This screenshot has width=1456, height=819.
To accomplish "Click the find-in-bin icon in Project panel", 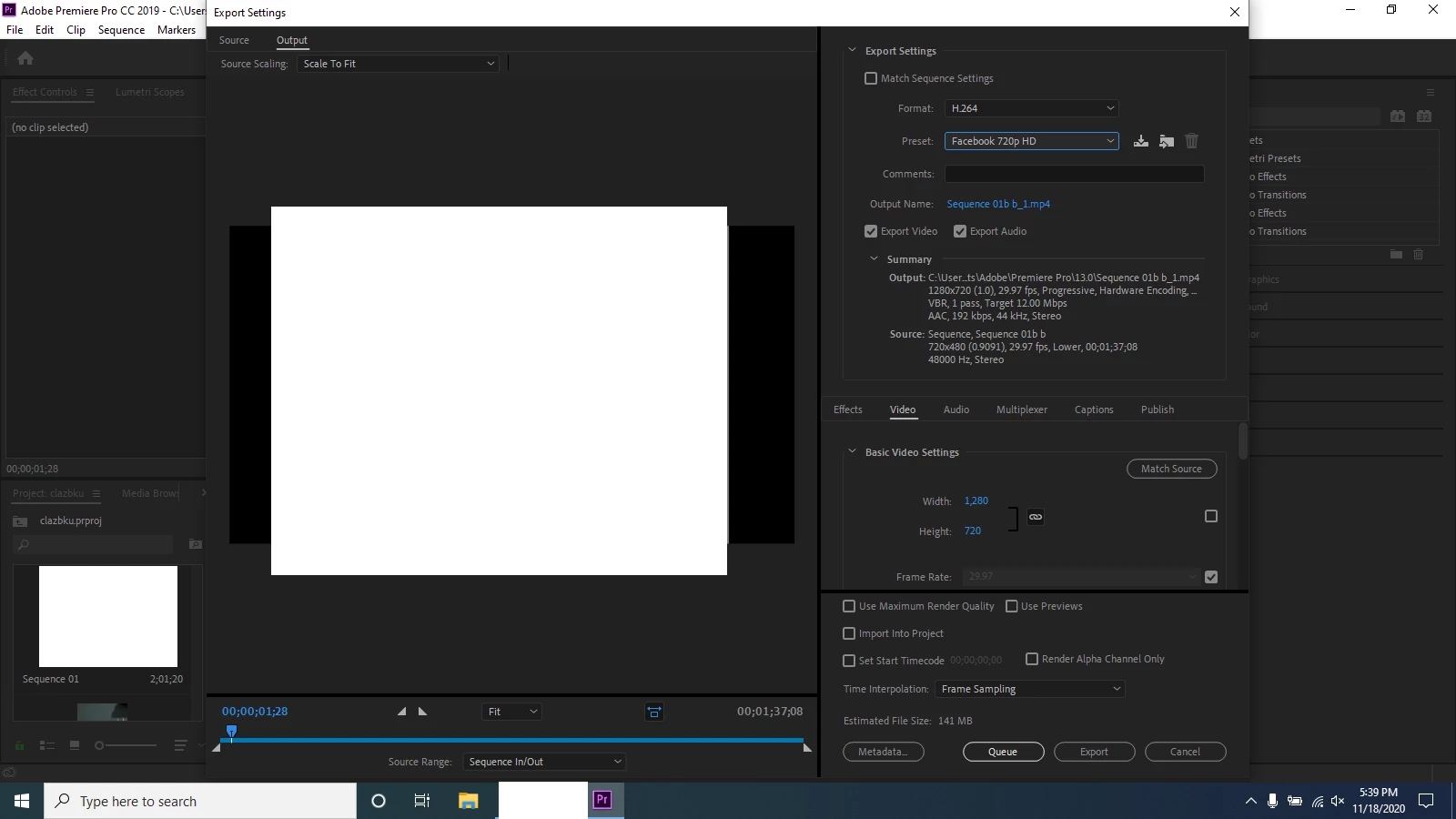I will [195, 544].
